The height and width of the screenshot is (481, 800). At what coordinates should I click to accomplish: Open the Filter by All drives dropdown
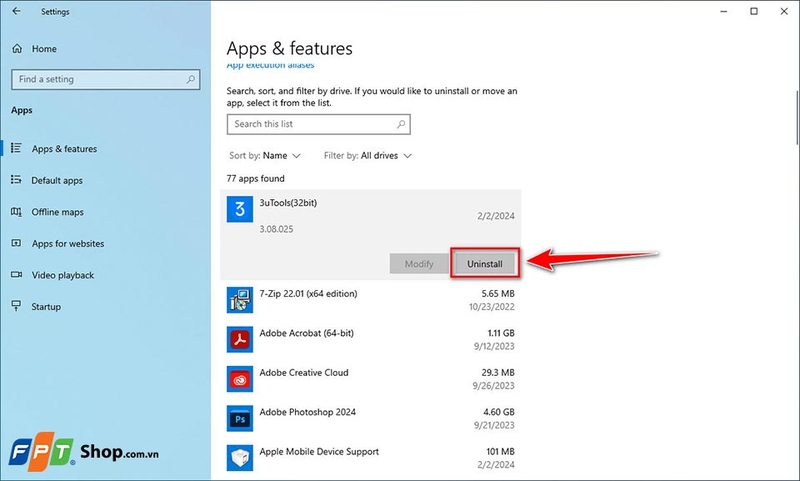pyautogui.click(x=367, y=156)
